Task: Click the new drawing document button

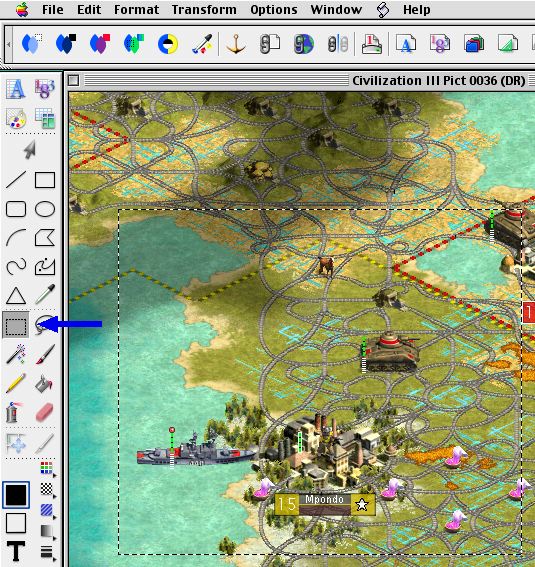Action: tap(508, 44)
